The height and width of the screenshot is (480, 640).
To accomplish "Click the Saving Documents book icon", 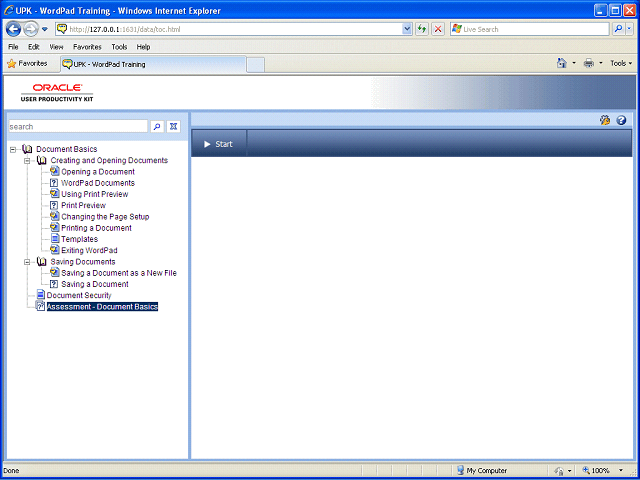I will [42, 262].
